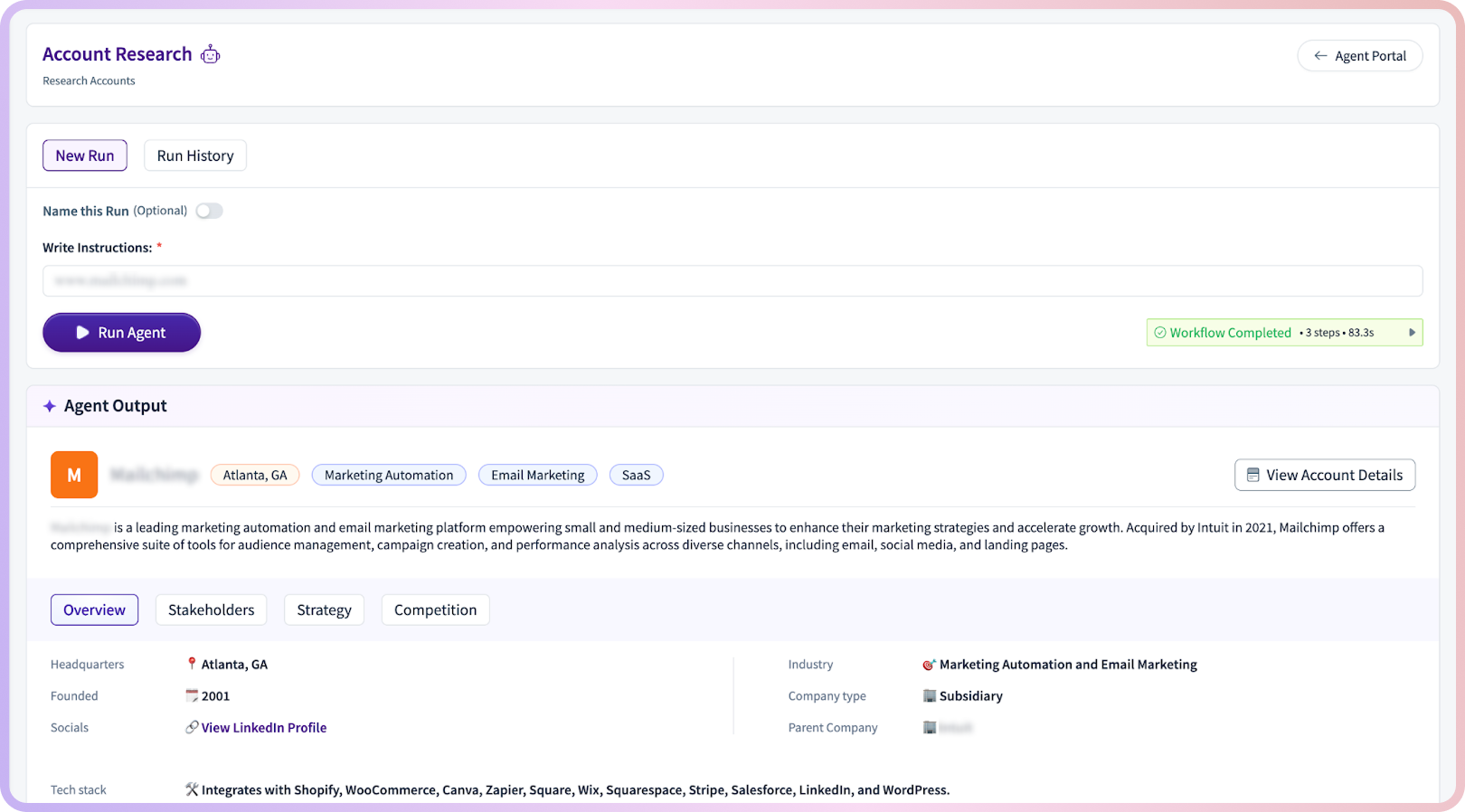
Task: Click the Run Agent button
Action: (121, 333)
